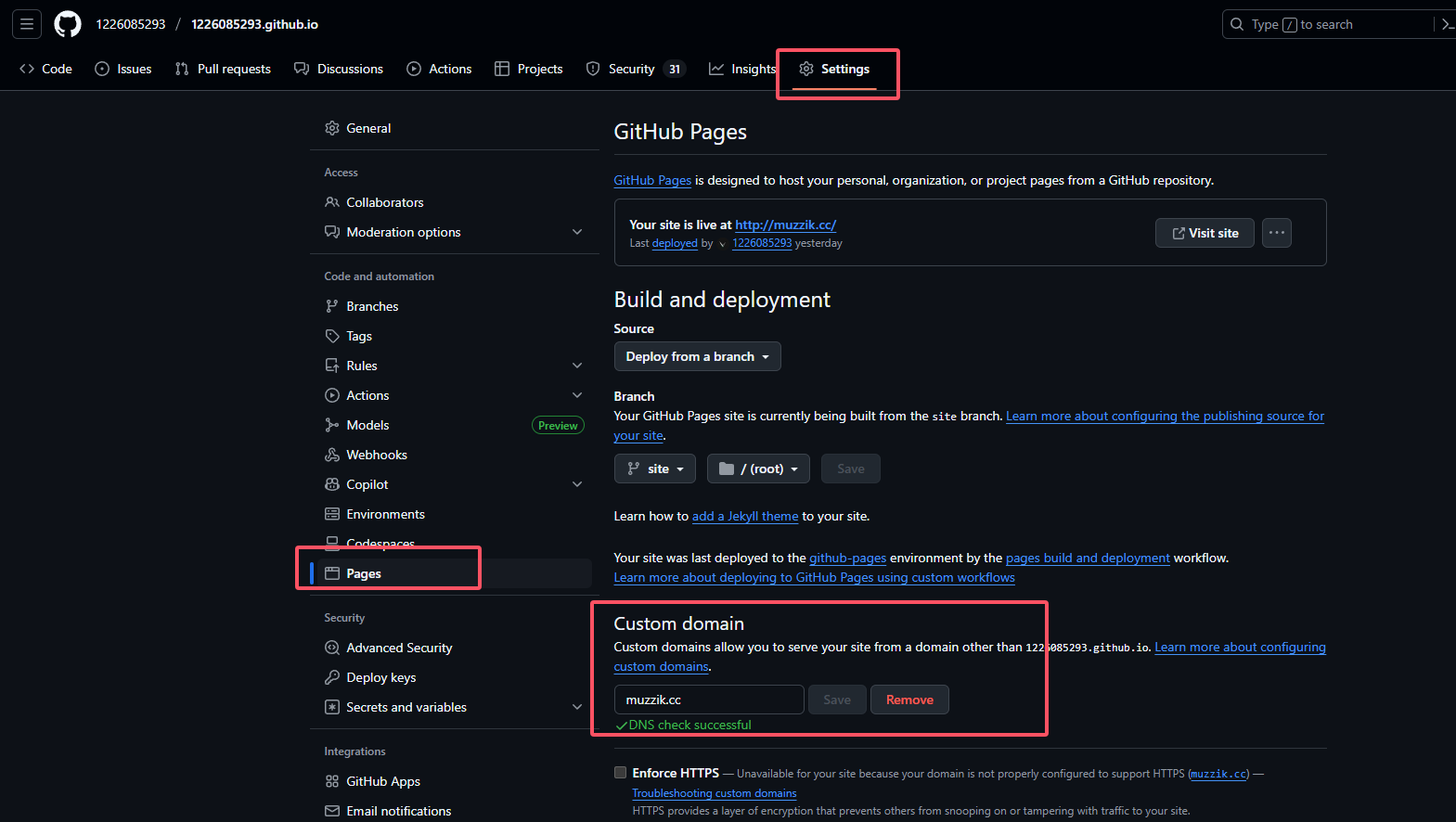The width and height of the screenshot is (1456, 822).
Task: Open the http://muzzik.cc/ live site link
Action: point(786,225)
